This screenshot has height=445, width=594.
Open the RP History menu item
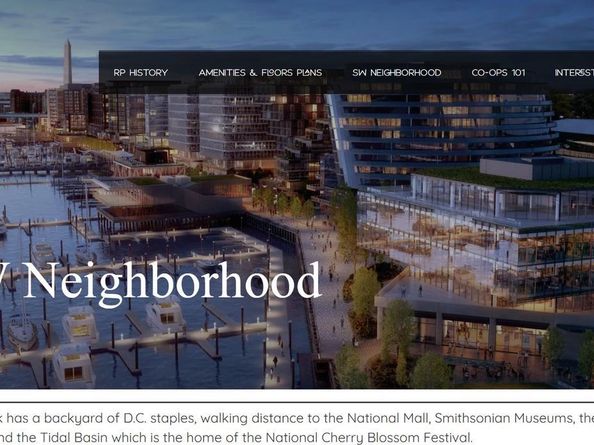coord(141,73)
